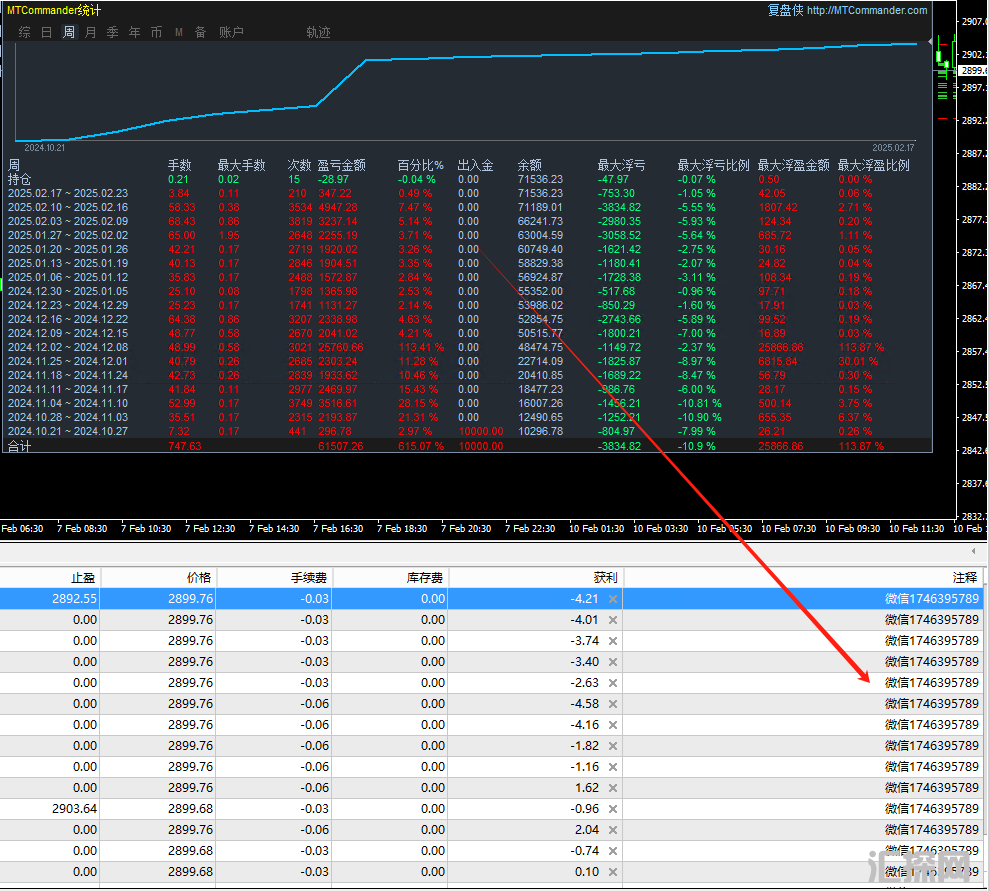Click the 合计 total row label
The image size is (990, 891).
(x=20, y=446)
